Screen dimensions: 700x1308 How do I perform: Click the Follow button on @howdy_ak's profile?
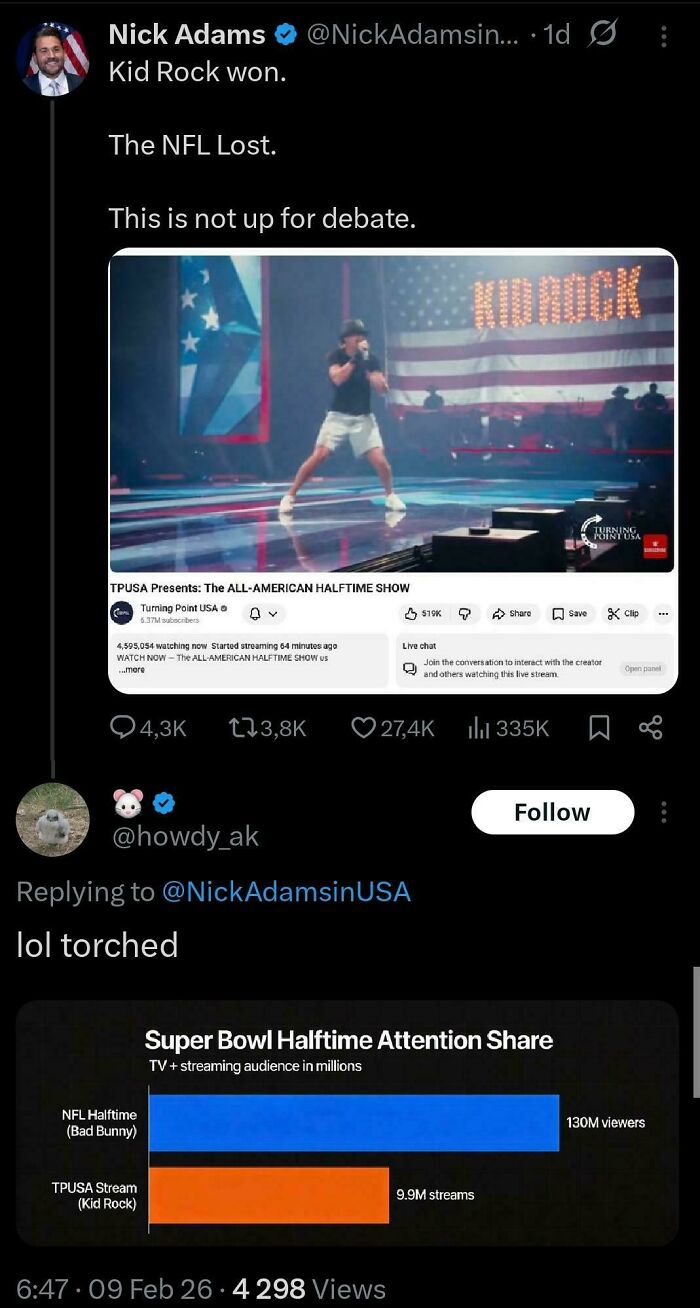552,812
